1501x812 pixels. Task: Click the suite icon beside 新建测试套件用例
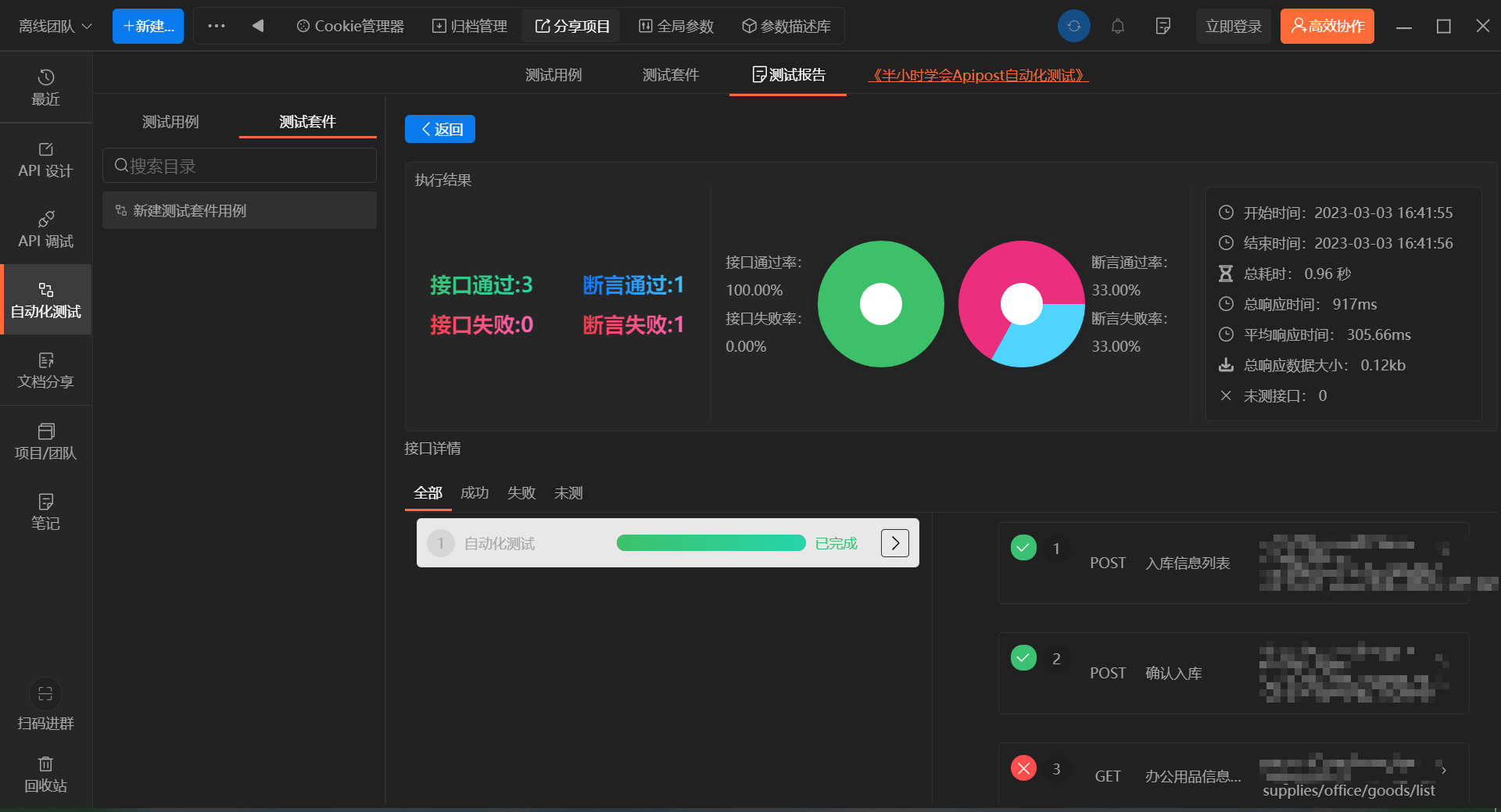coord(121,210)
